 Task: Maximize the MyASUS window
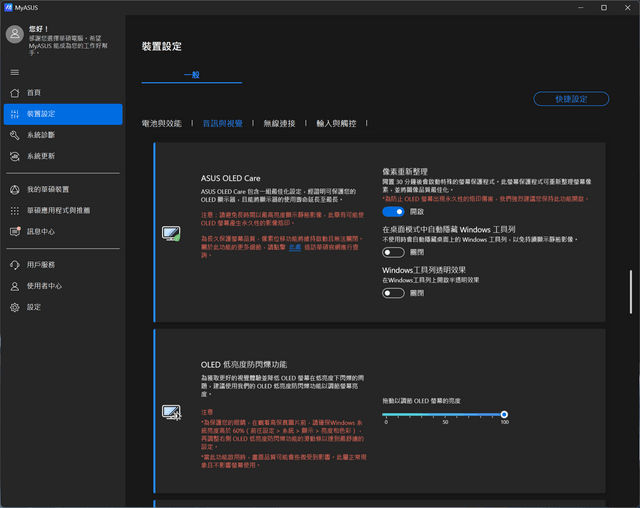pyautogui.click(x=604, y=8)
